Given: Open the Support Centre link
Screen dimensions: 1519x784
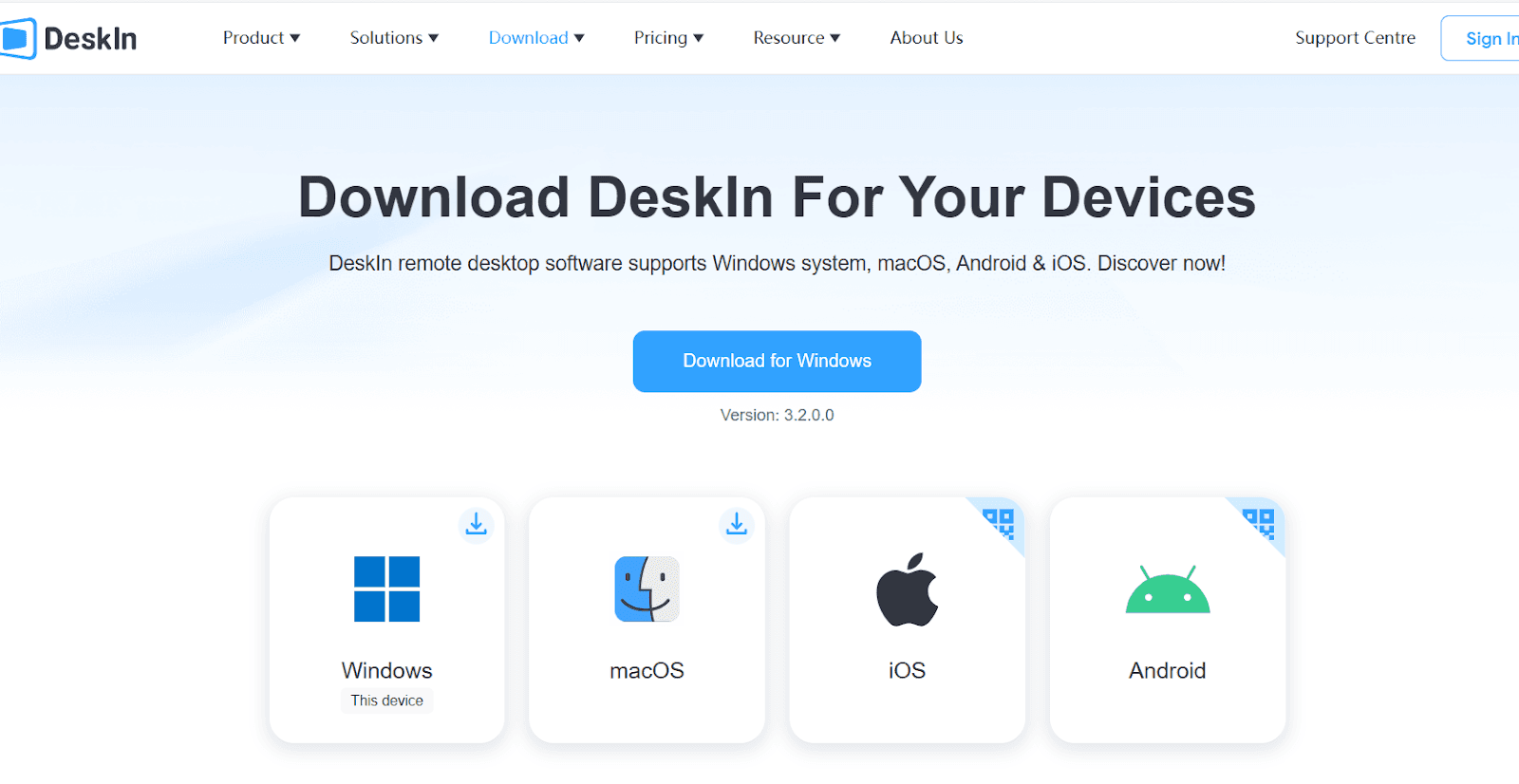Looking at the screenshot, I should [1355, 38].
